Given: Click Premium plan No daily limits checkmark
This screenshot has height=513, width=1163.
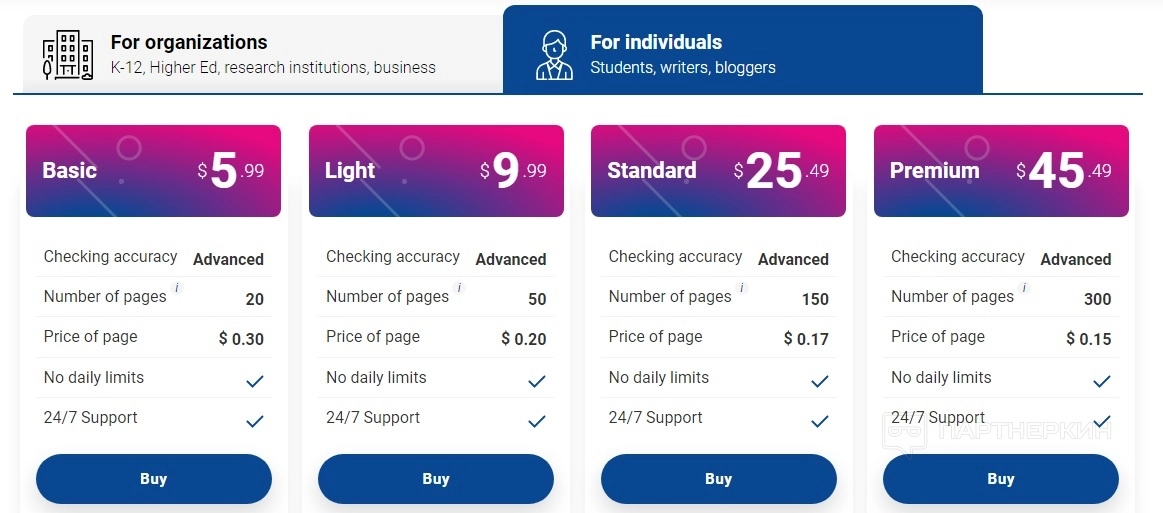Looking at the screenshot, I should pos(1102,381).
